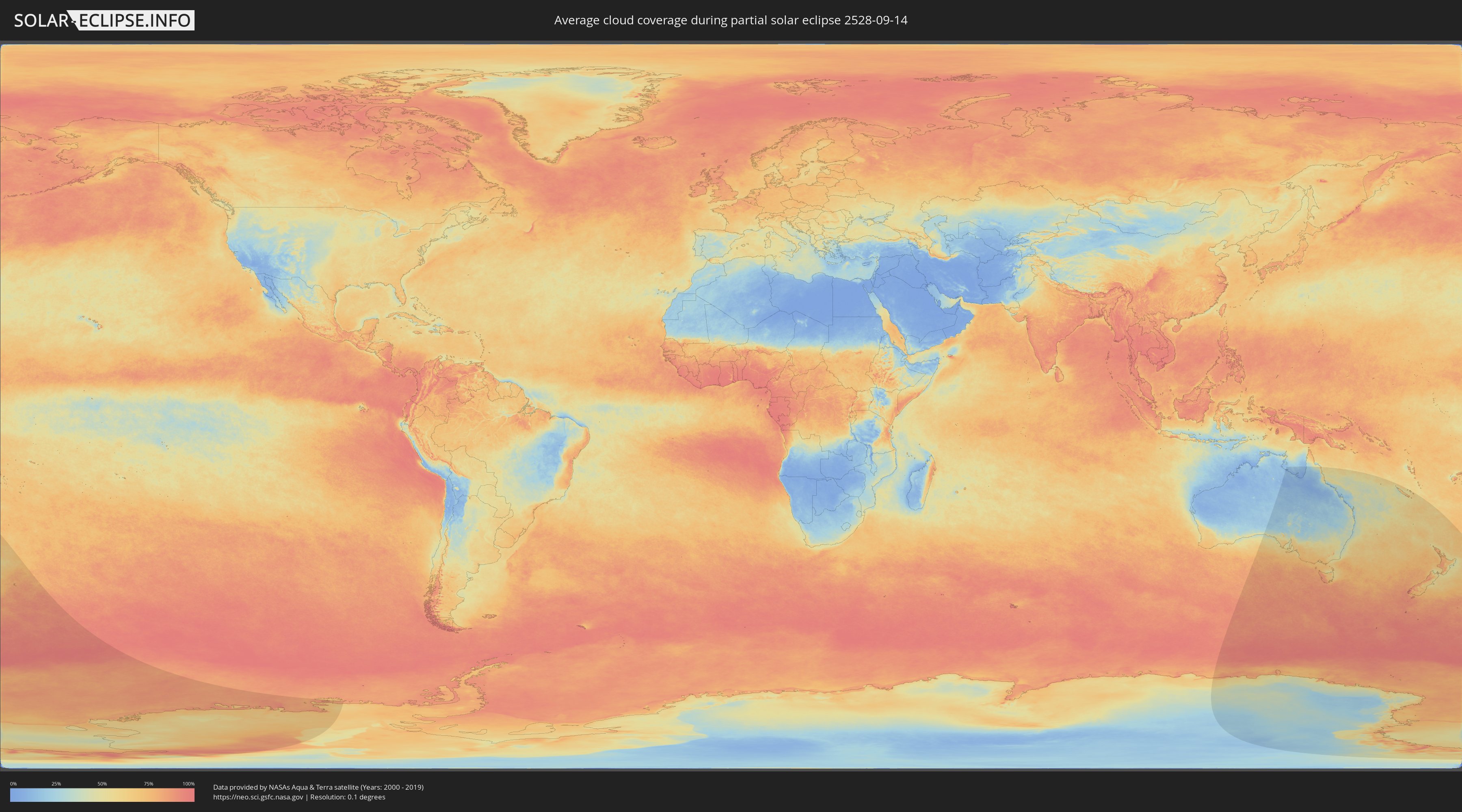Click the neo.sci.gsfc.nasa.gov URL text
The image size is (1462, 812).
257,797
